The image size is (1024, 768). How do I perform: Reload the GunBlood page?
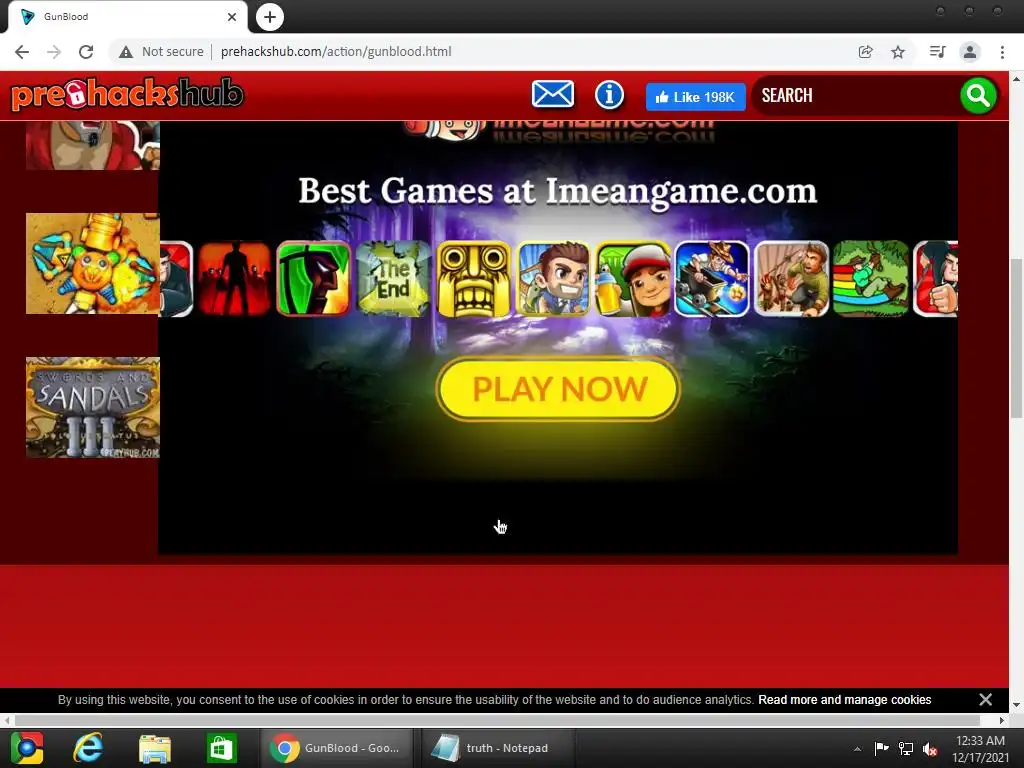pyautogui.click(x=86, y=52)
